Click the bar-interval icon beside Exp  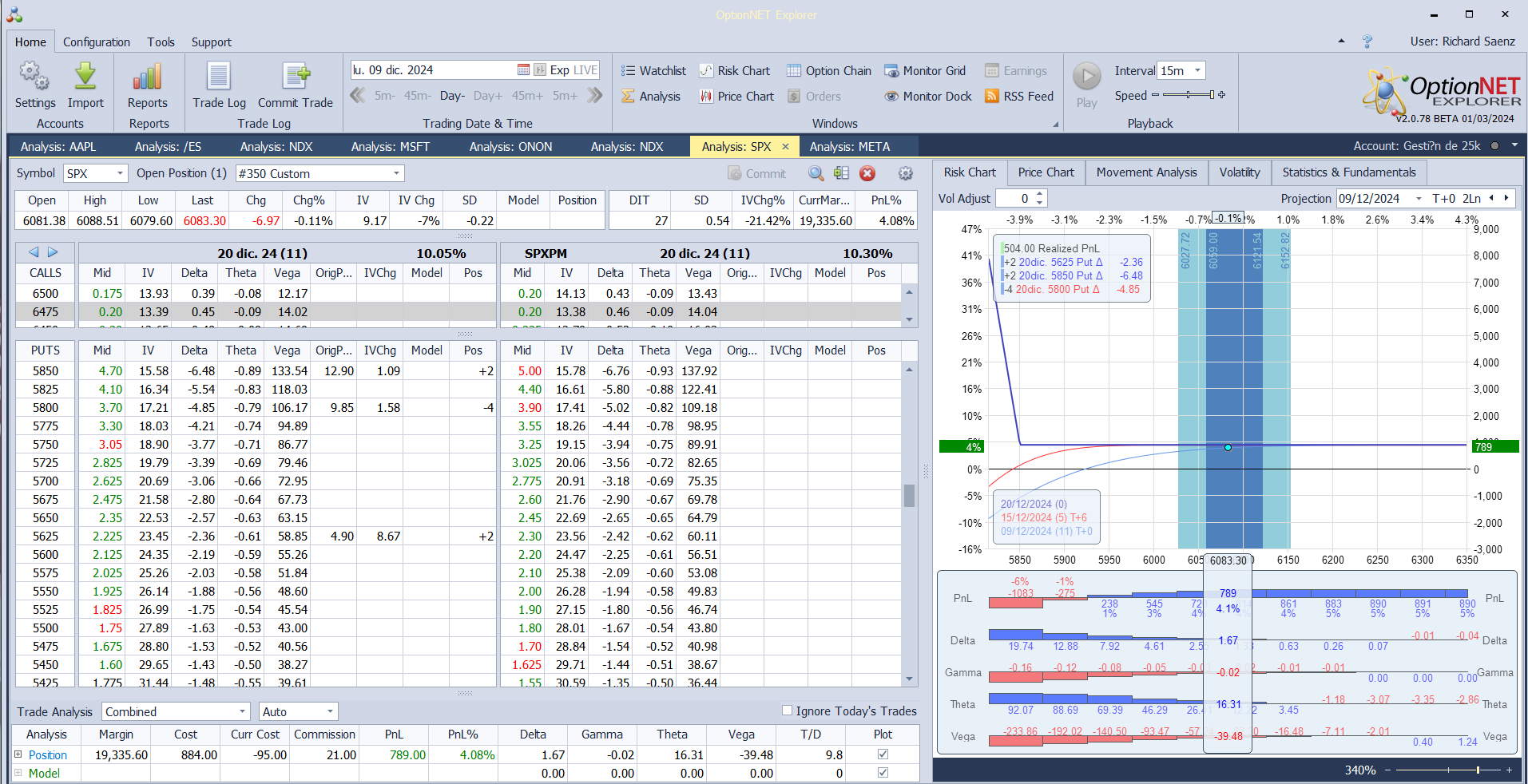540,70
